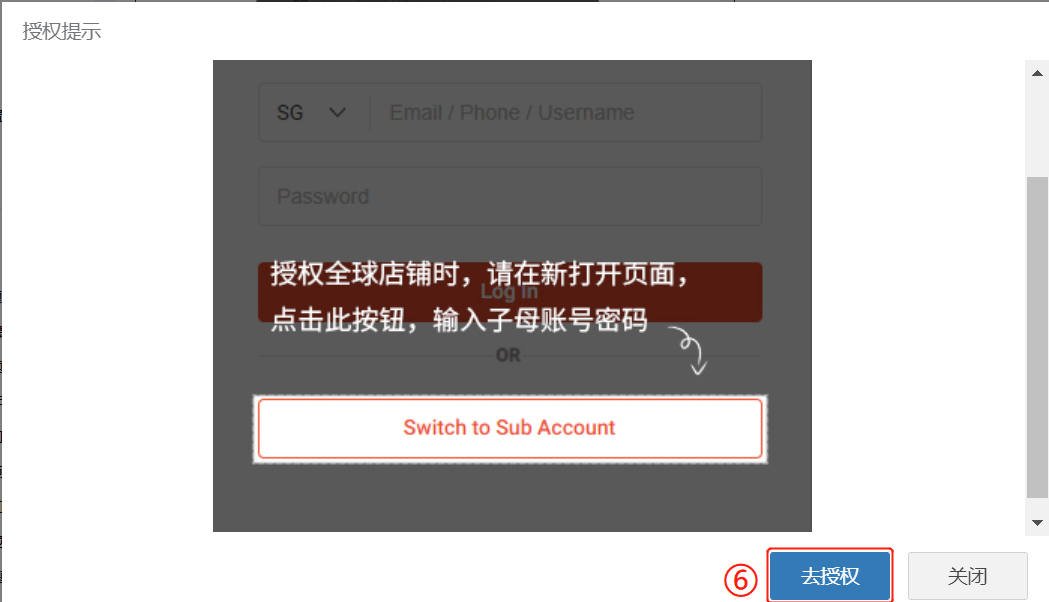Click the blue 去授权 button
Screen dimensions: 1049x602
[830, 576]
